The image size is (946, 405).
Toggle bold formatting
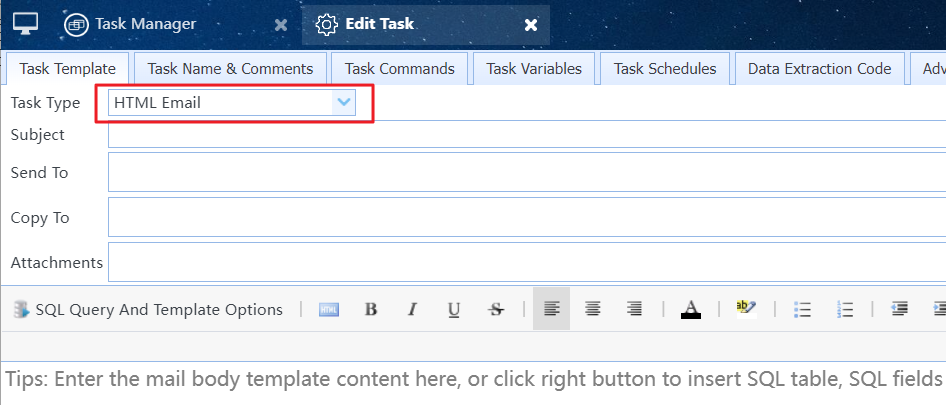(371, 310)
